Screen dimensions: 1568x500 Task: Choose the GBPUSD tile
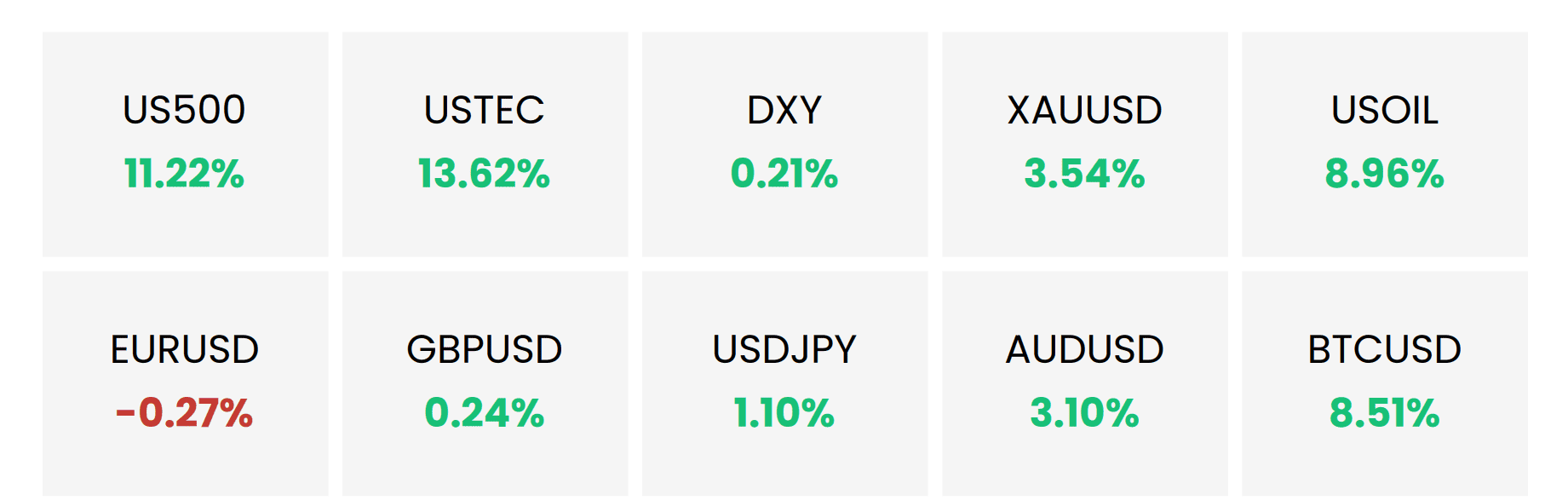485,383
